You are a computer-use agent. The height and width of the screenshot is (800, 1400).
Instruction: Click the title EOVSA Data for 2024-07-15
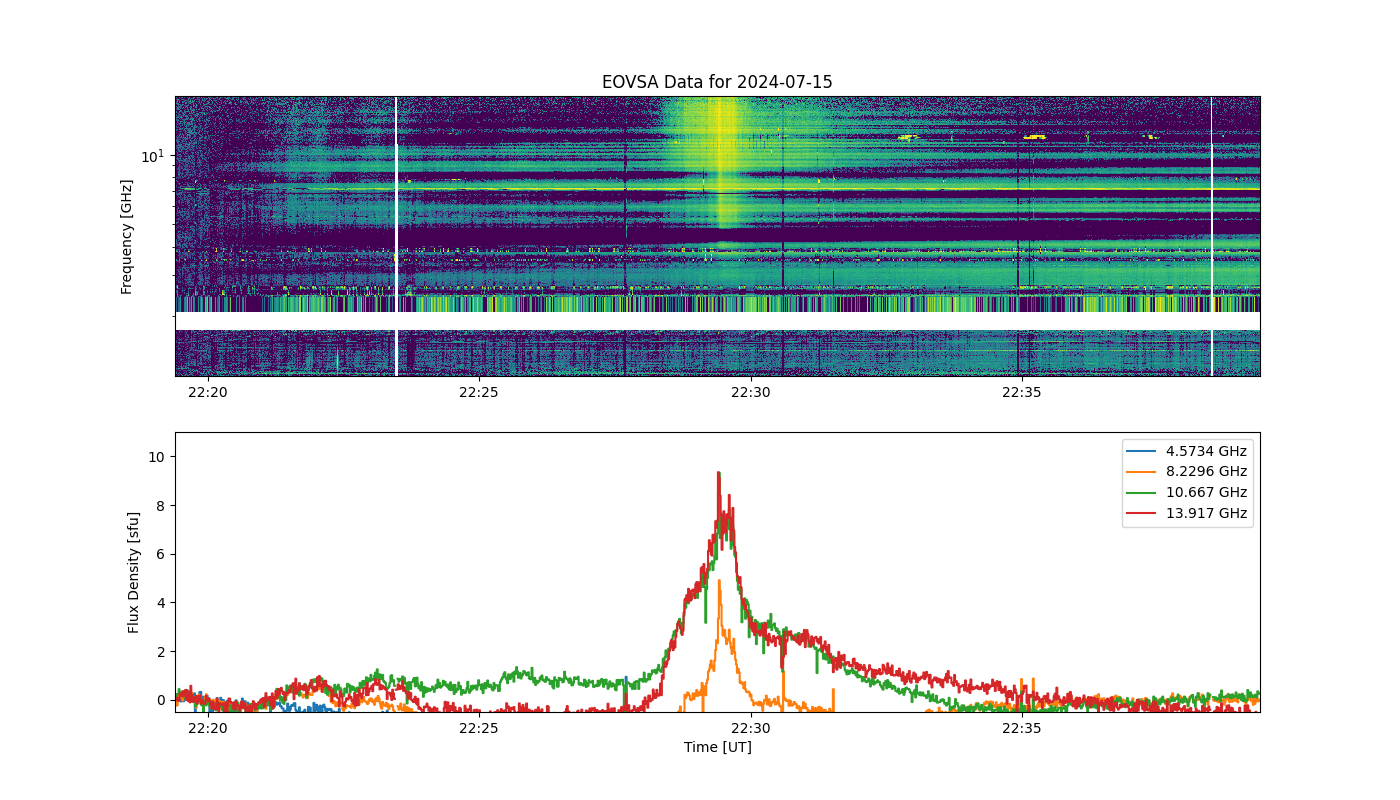(x=717, y=82)
